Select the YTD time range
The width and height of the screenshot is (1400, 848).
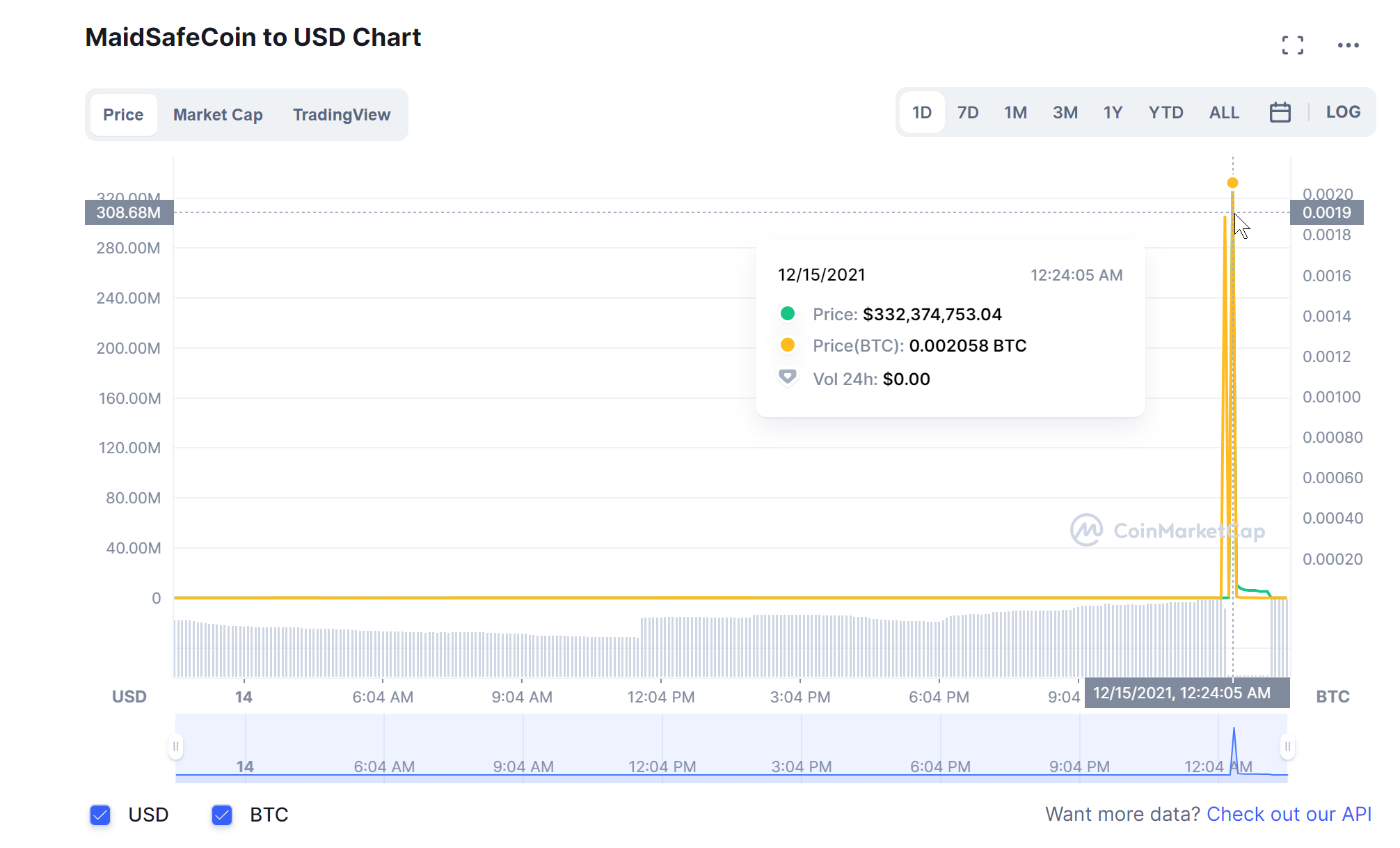pos(1166,113)
